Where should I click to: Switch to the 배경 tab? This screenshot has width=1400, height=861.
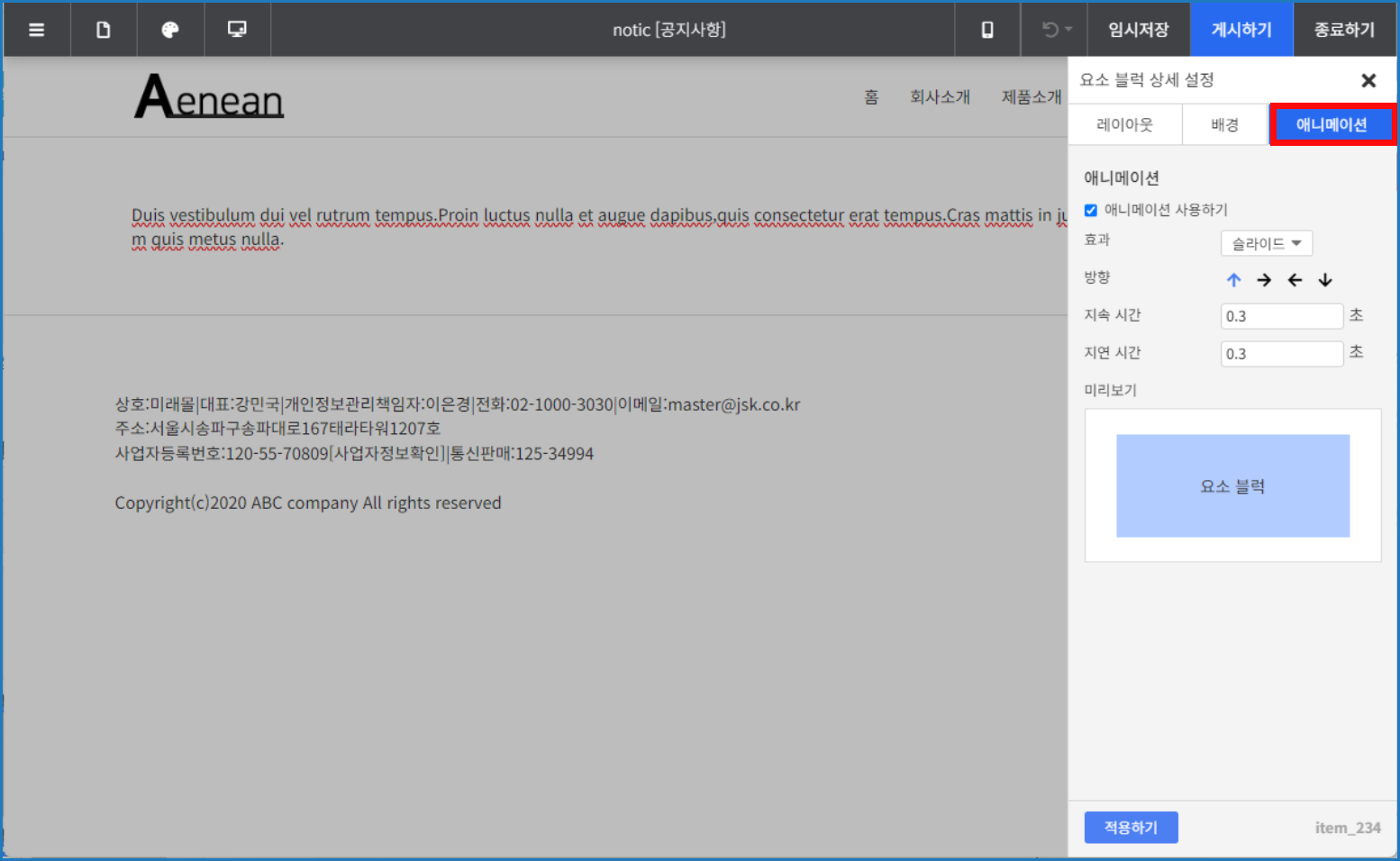pos(1224,125)
